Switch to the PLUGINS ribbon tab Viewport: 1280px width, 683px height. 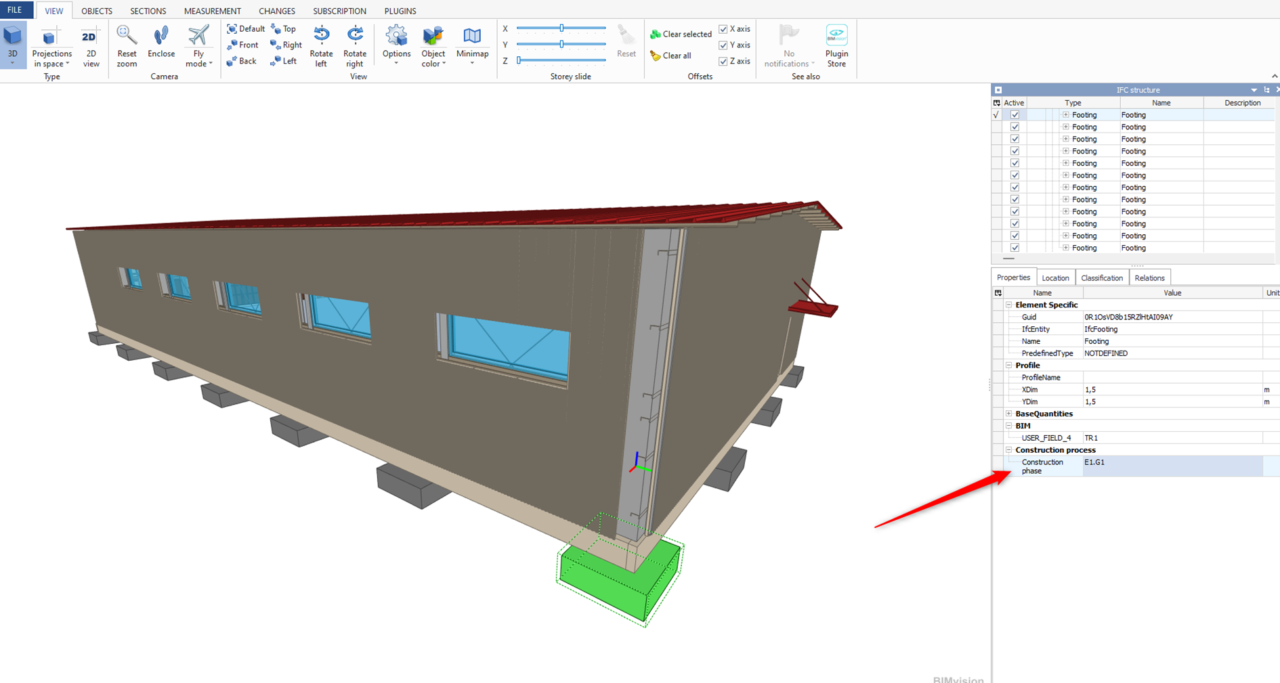400,11
